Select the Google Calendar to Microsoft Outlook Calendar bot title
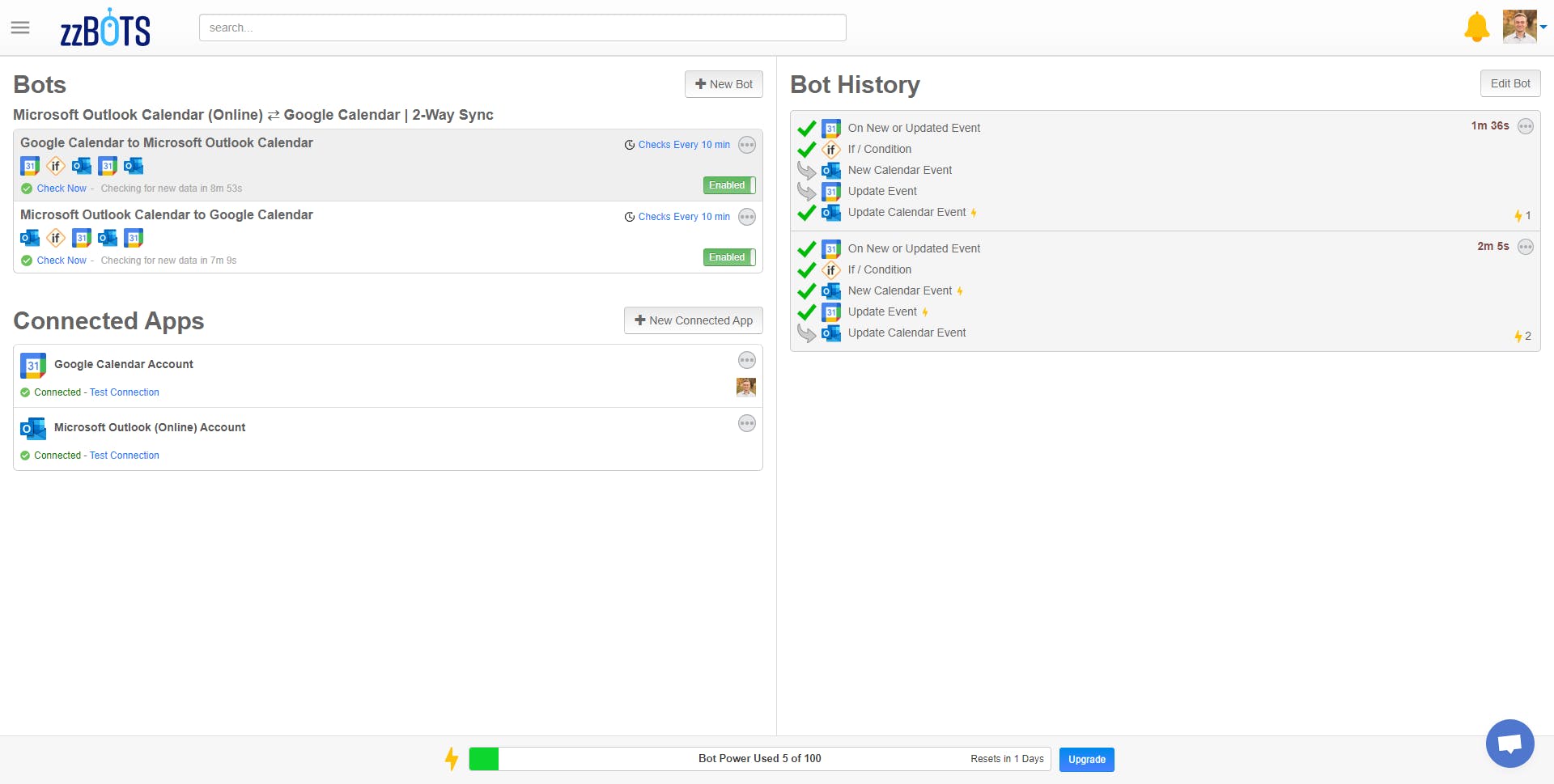 point(167,142)
